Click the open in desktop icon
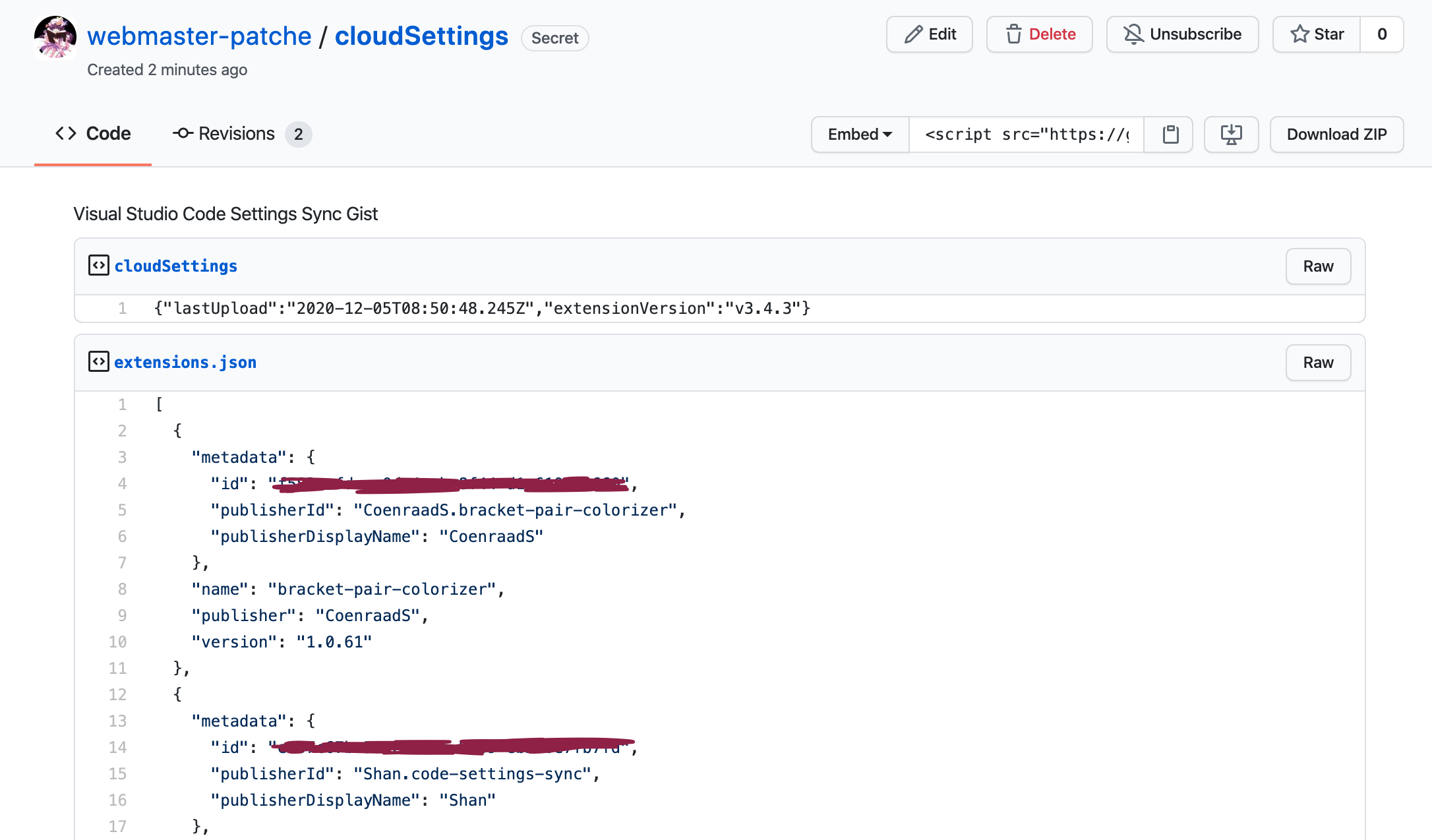 [x=1231, y=135]
